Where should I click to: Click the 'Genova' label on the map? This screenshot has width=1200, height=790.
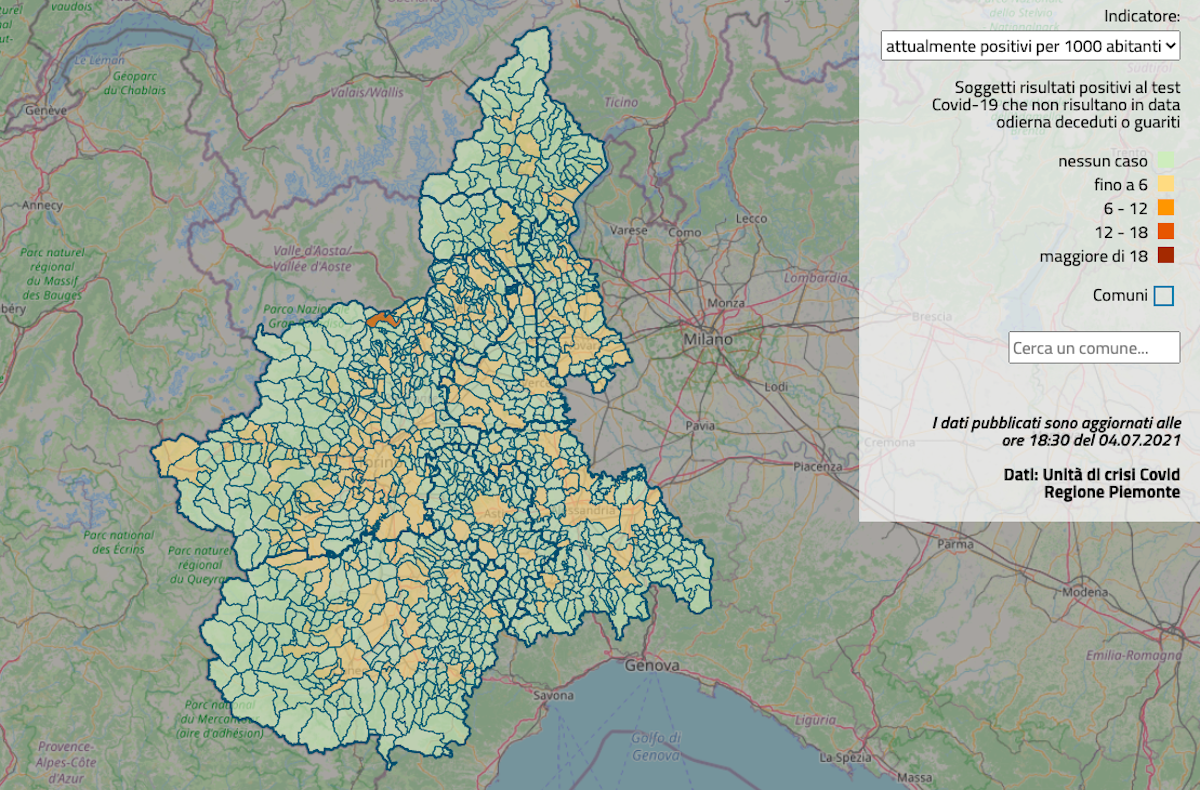pyautogui.click(x=652, y=665)
